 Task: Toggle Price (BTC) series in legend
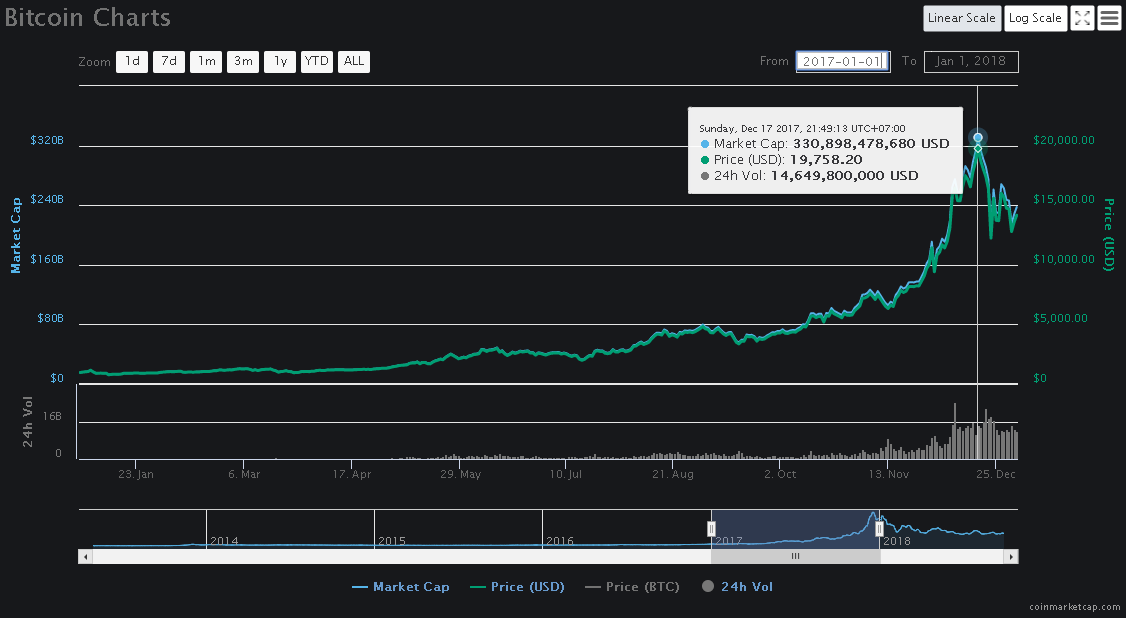632,586
